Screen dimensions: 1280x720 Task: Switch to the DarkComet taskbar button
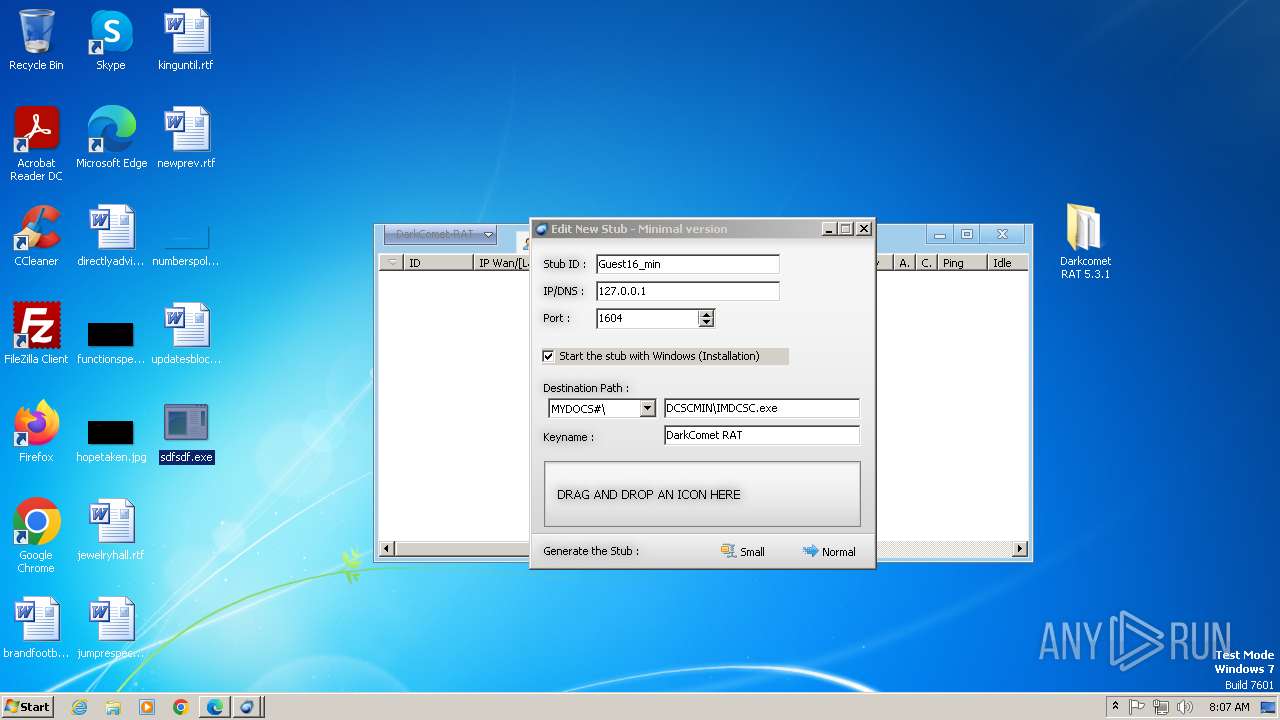tap(248, 707)
